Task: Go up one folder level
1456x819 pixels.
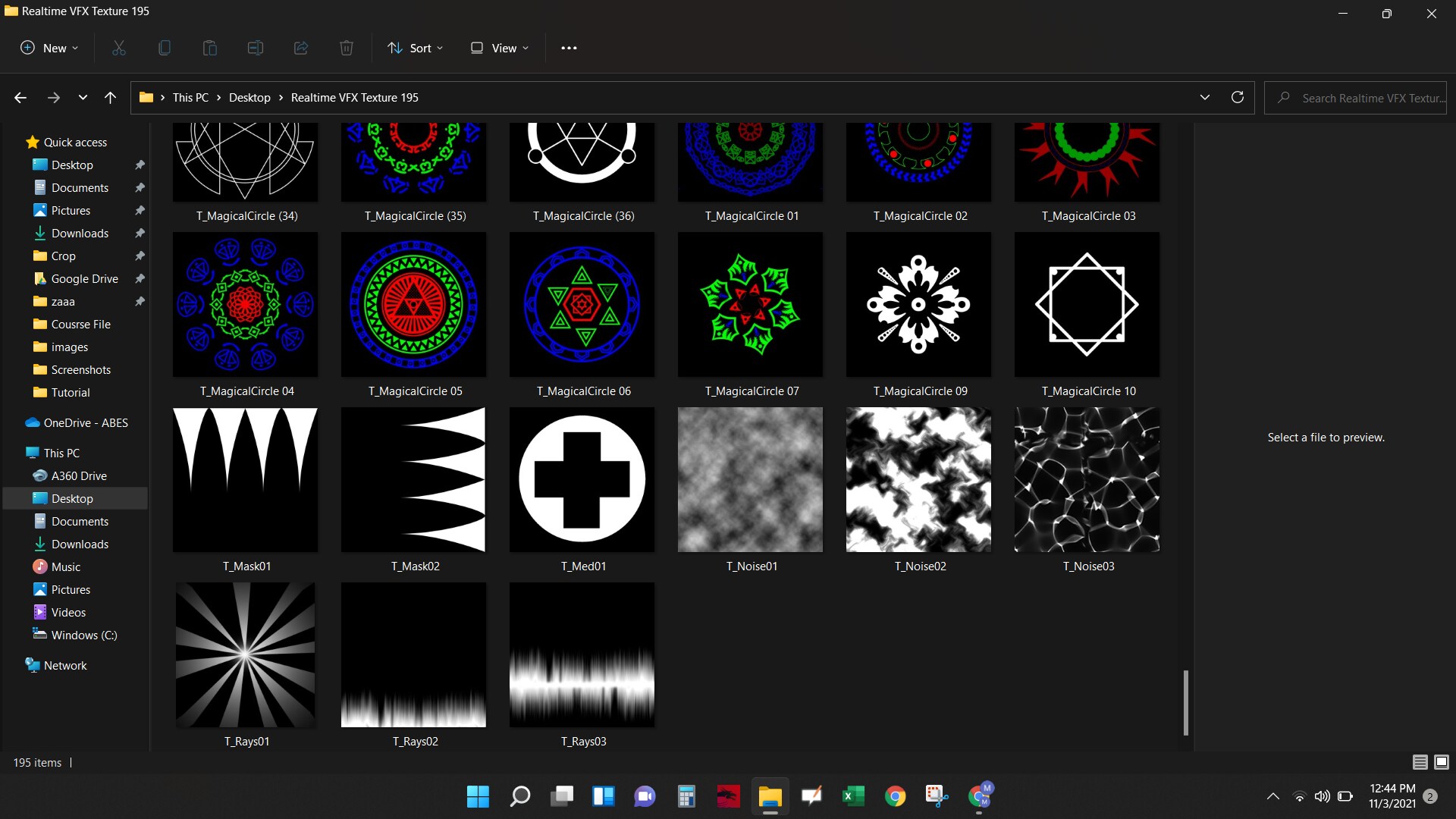Action: (x=110, y=97)
